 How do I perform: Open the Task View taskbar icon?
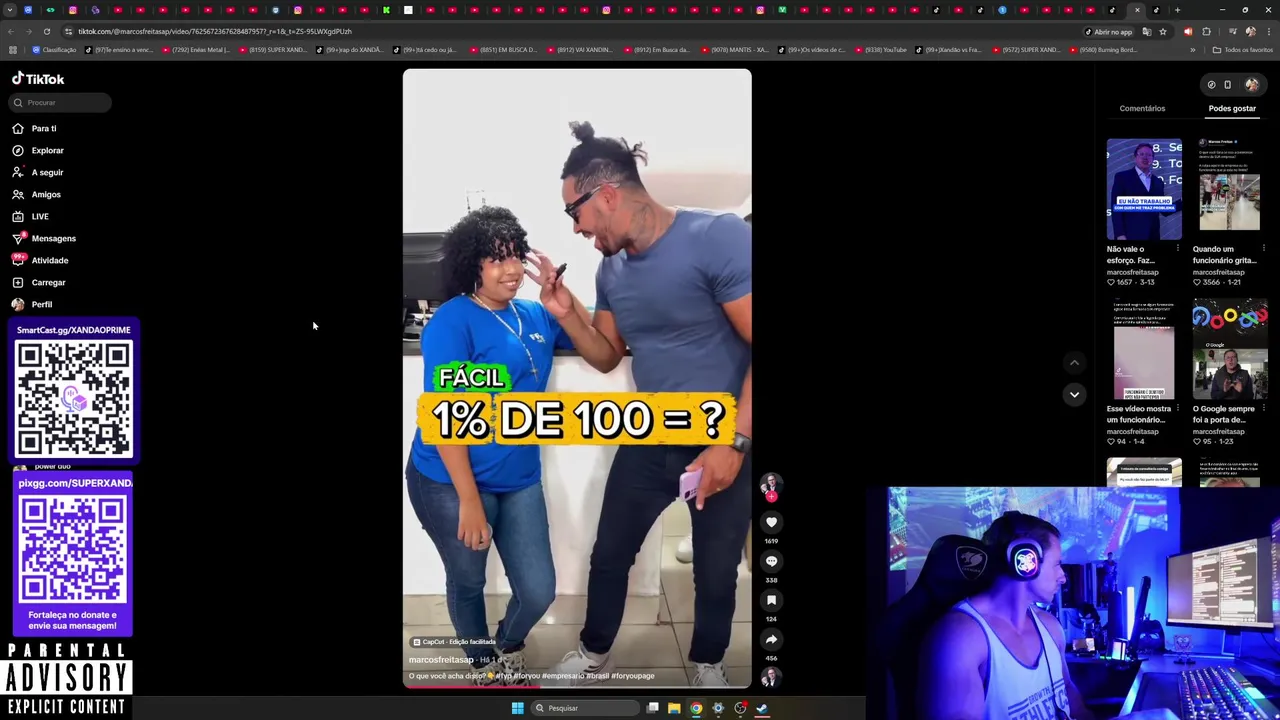pyautogui.click(x=652, y=708)
